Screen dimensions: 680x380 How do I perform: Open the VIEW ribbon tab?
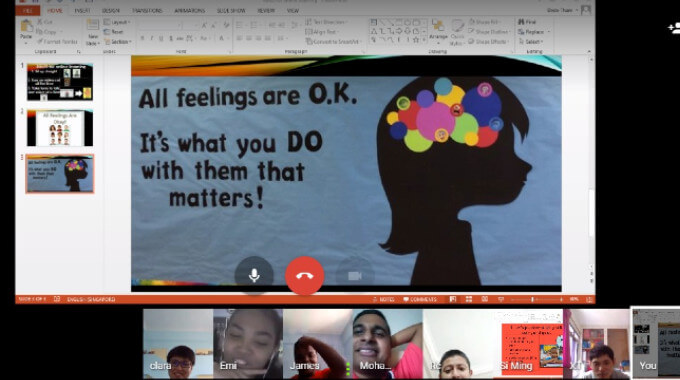293,10
